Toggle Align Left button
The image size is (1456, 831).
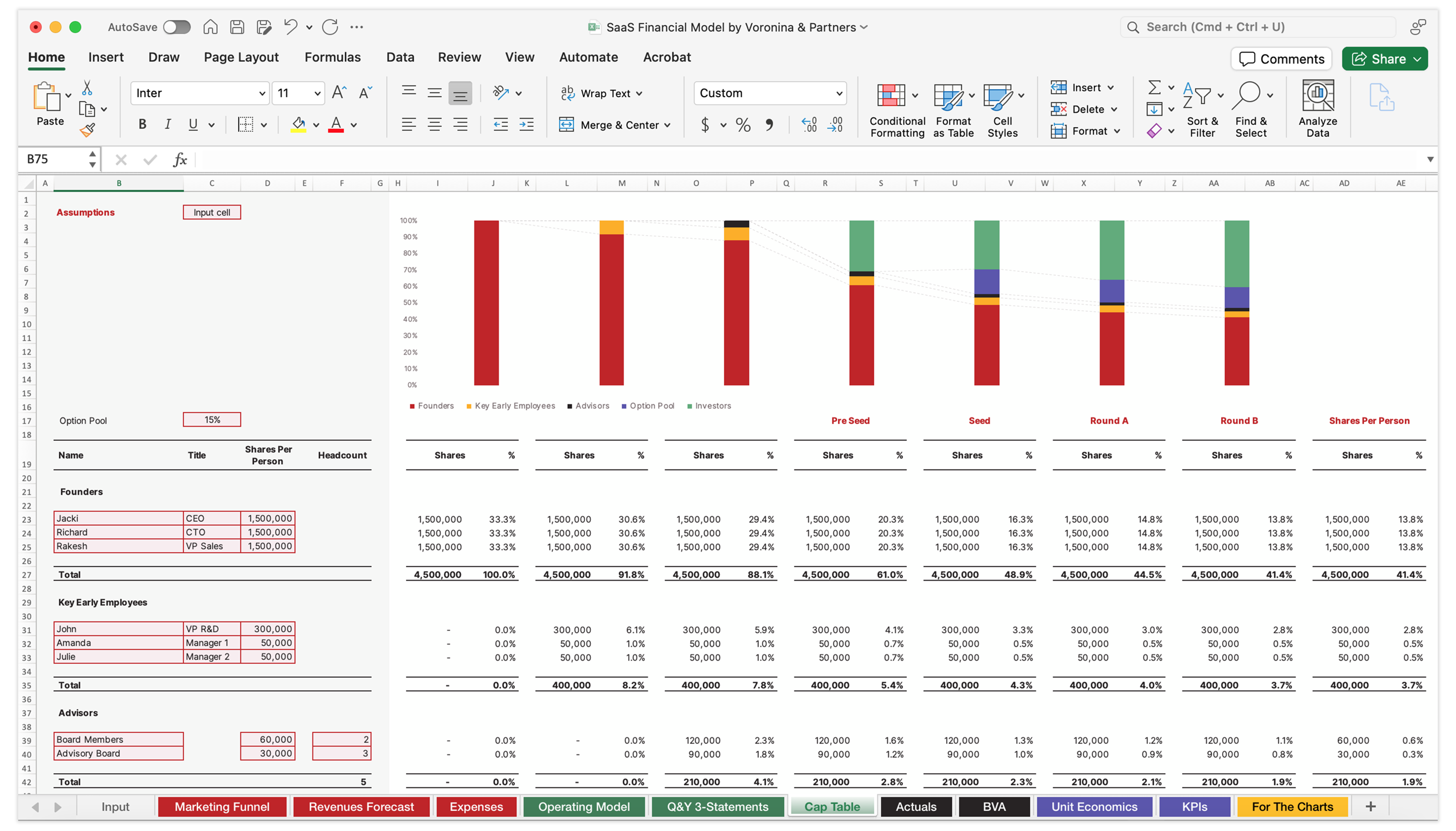point(409,124)
